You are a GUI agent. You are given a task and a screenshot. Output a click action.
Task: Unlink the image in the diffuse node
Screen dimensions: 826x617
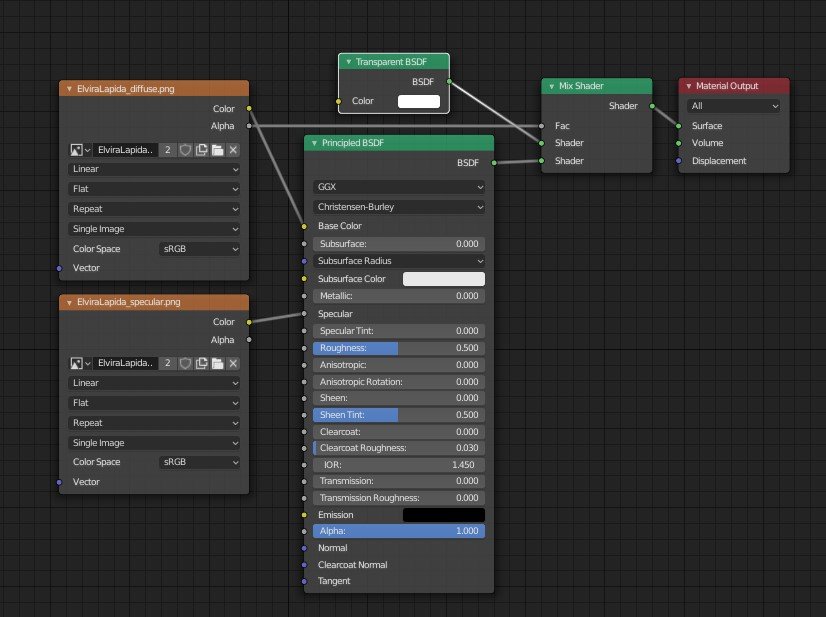tap(233, 150)
